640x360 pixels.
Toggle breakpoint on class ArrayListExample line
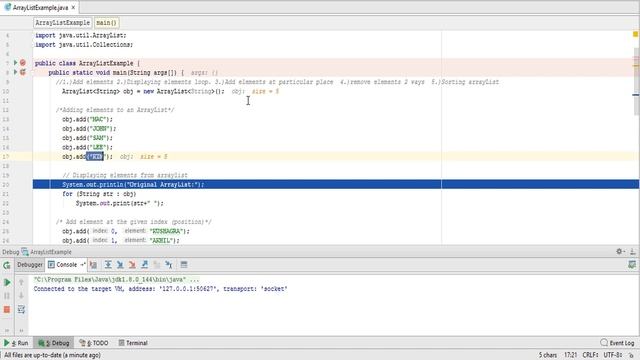[x=23, y=63]
